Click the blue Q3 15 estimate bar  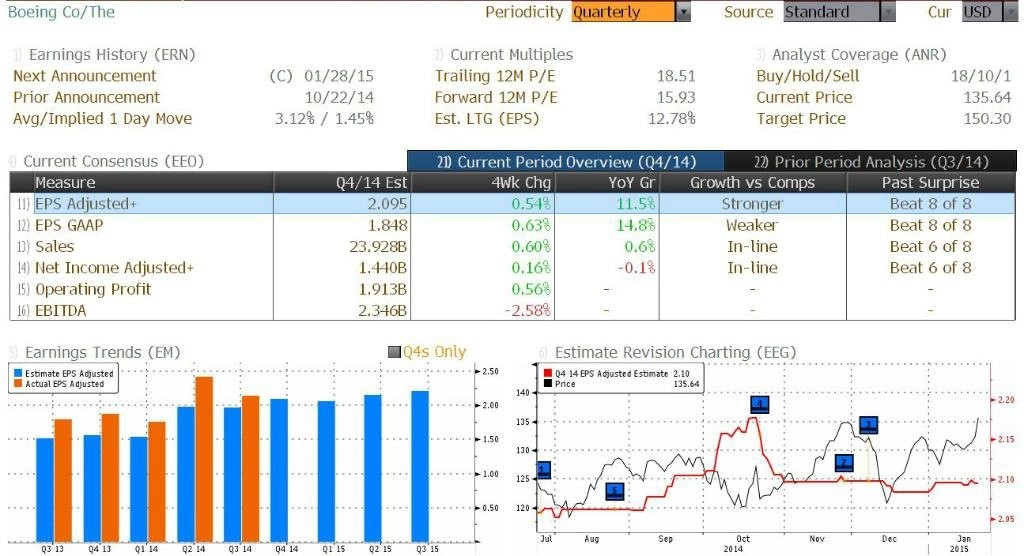[420, 466]
